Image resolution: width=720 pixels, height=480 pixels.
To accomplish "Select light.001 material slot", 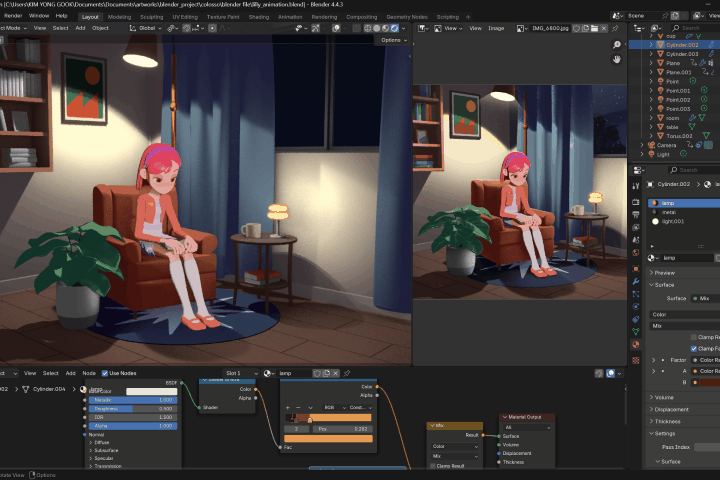I will pyautogui.click(x=684, y=221).
